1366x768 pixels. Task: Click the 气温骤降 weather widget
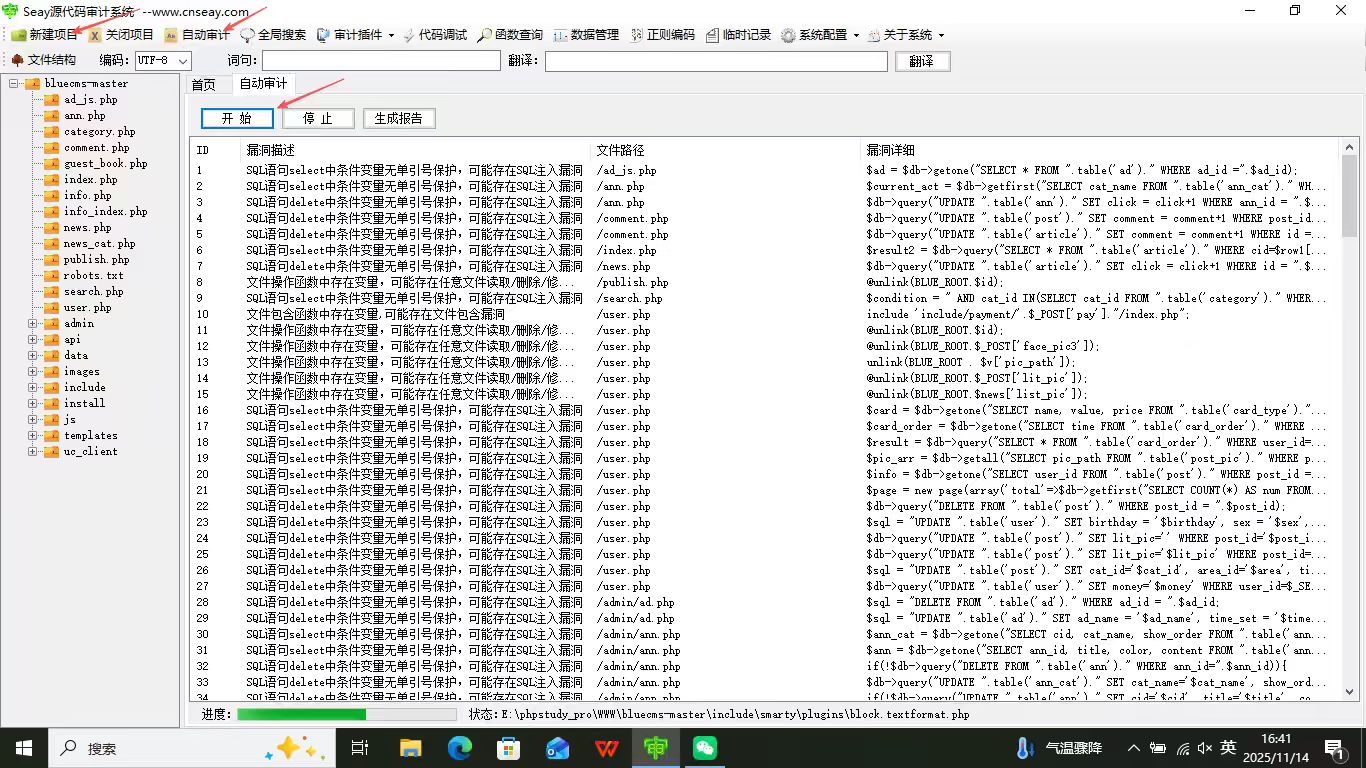(x=1059, y=748)
